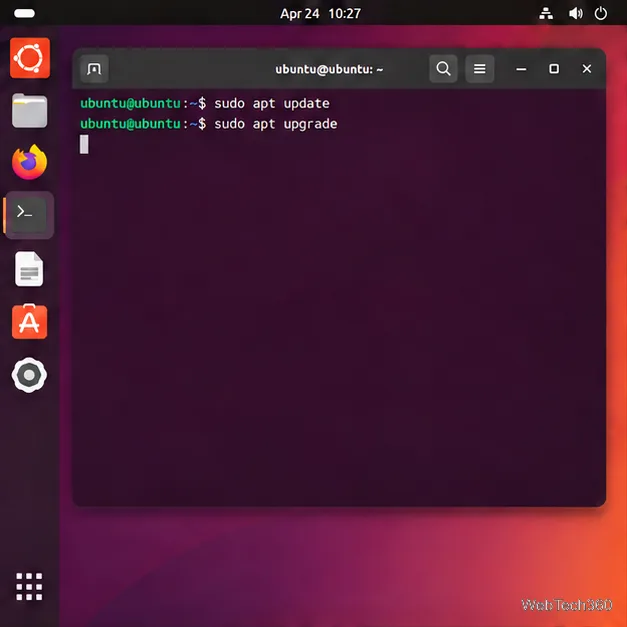Show Applications grid
This screenshot has height=627, width=627.
tap(29, 587)
